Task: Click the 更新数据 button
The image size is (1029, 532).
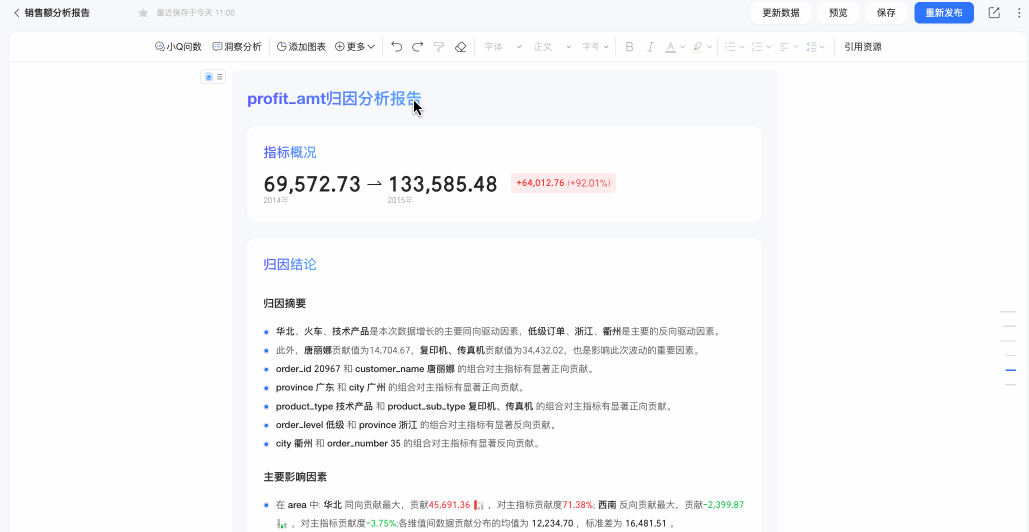Action: 780,12
